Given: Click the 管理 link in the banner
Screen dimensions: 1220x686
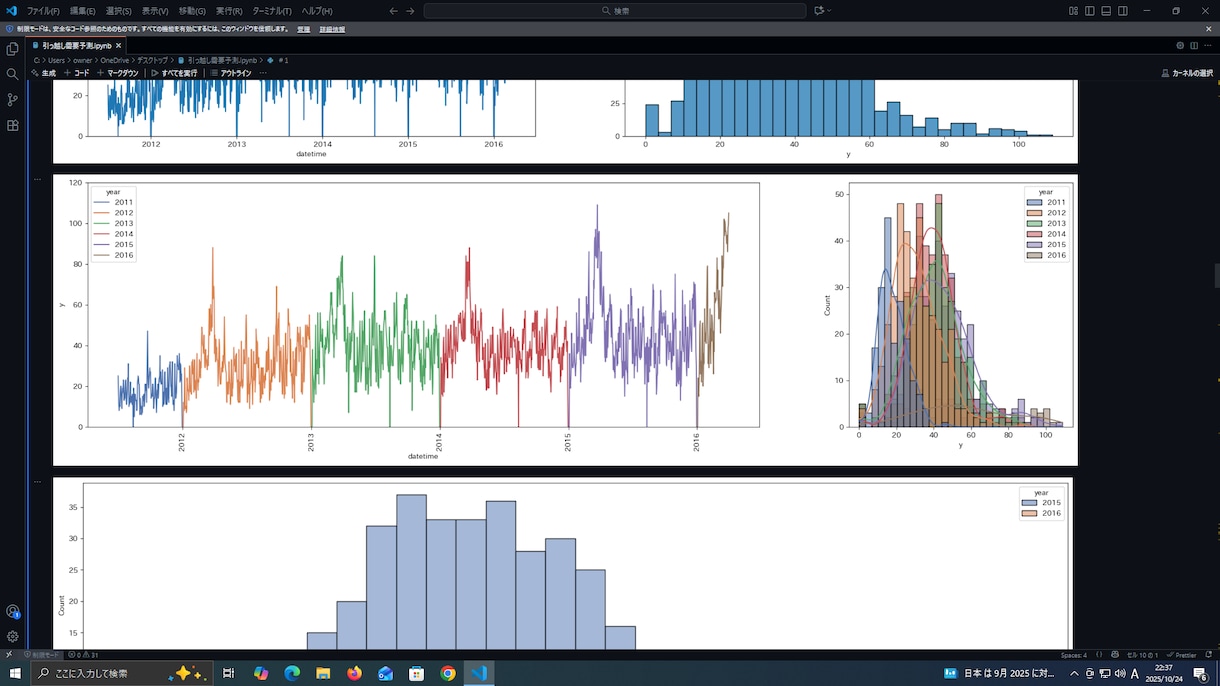Looking at the screenshot, I should point(304,29).
